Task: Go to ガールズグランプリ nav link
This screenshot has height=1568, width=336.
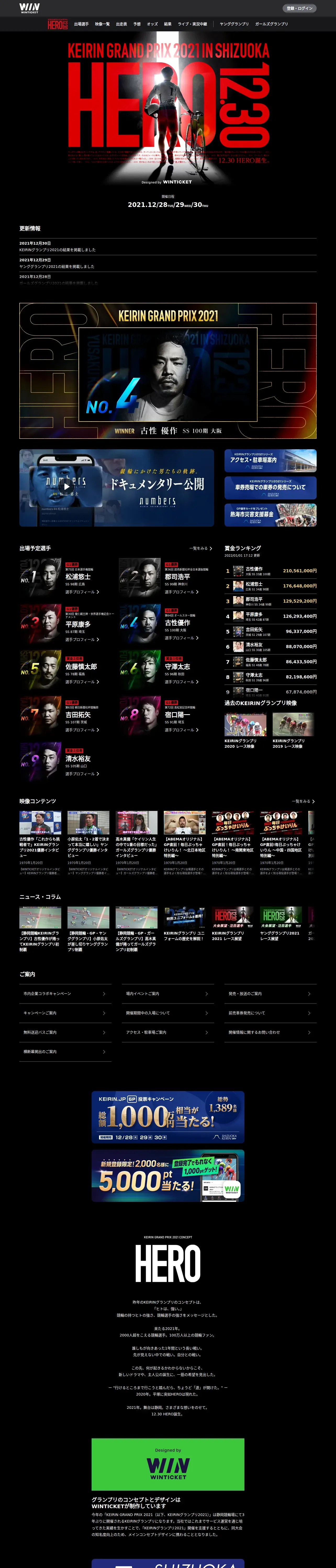Action: (x=271, y=24)
